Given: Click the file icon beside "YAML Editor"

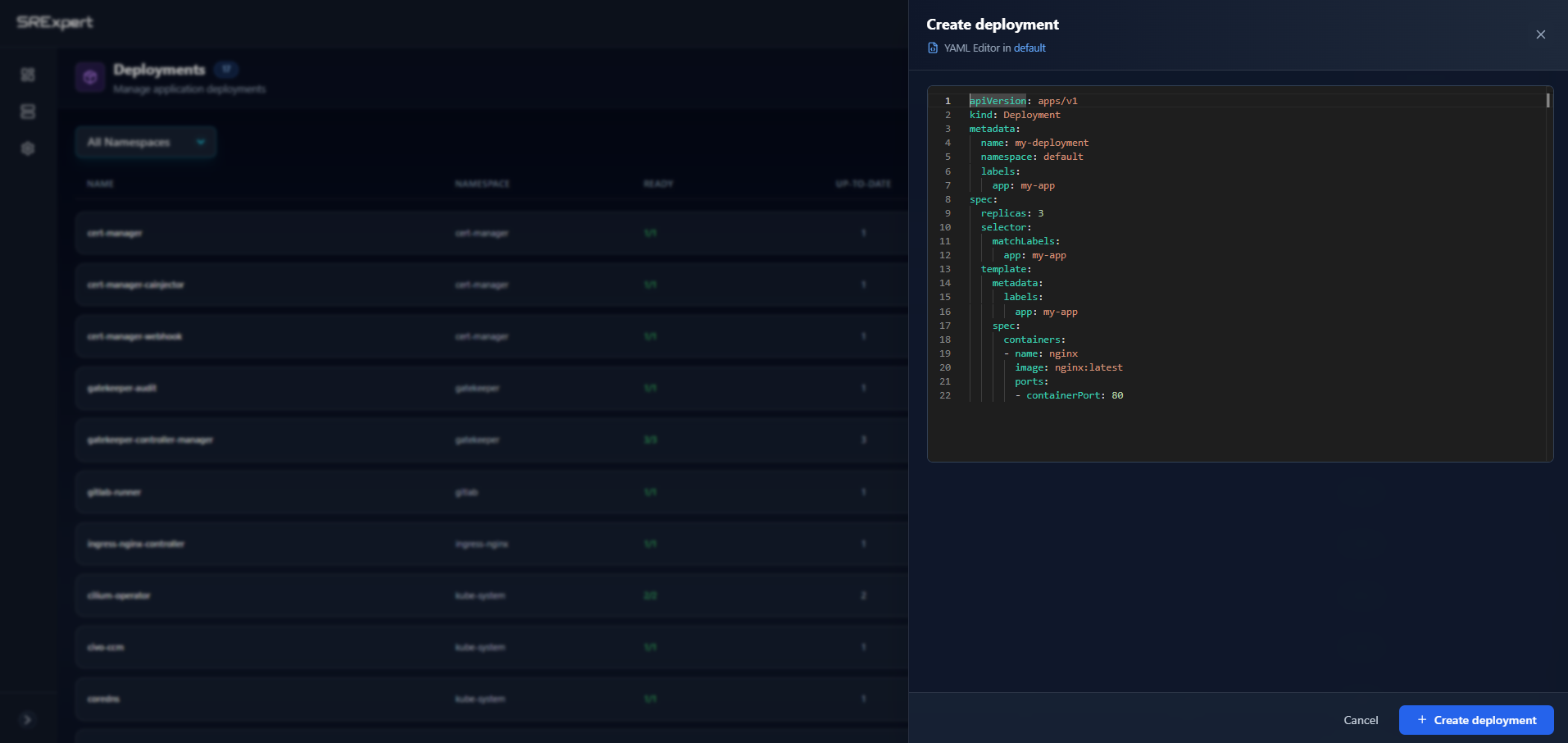Looking at the screenshot, I should coord(933,48).
